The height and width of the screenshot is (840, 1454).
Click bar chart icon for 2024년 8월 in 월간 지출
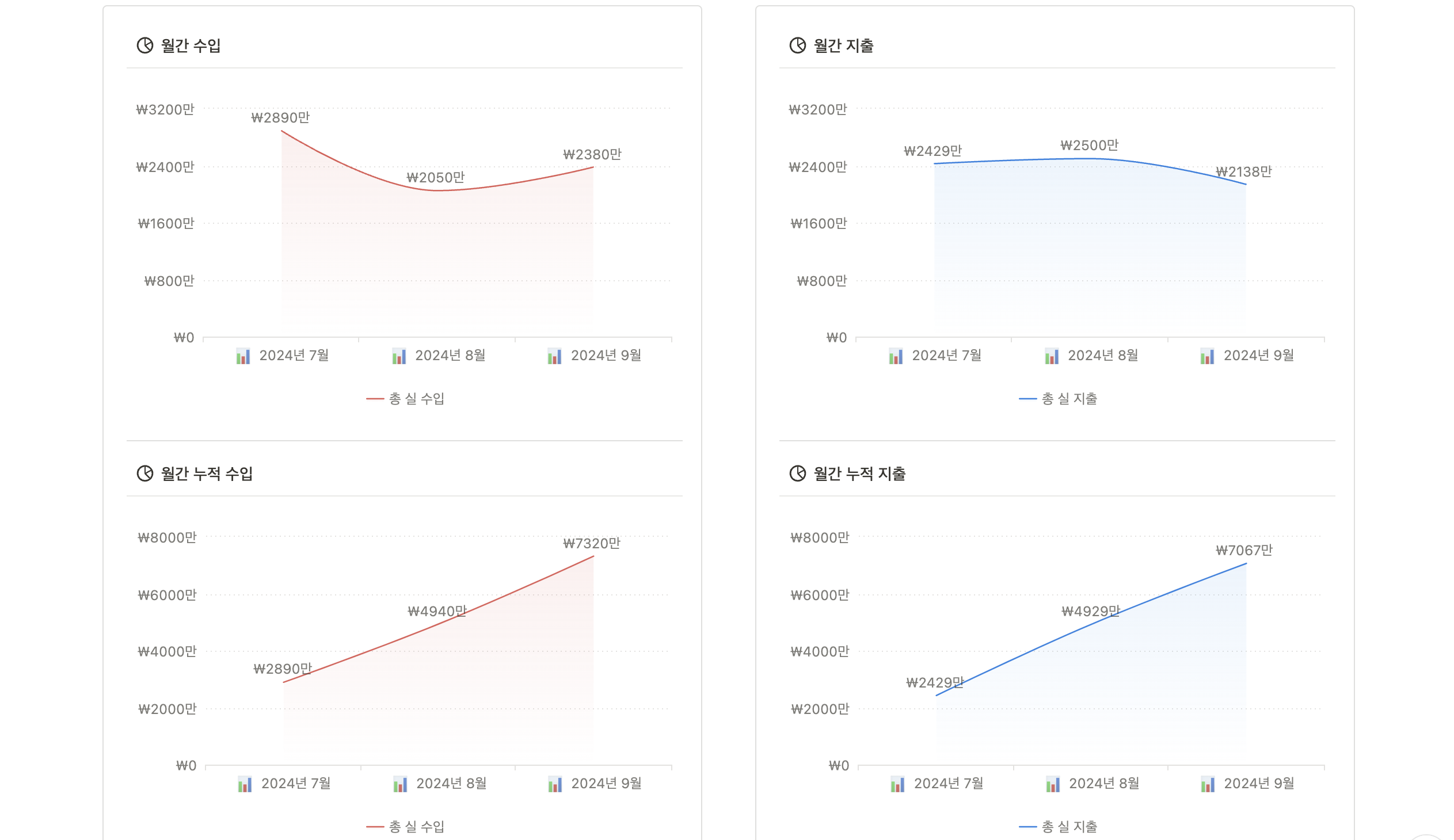[1052, 356]
